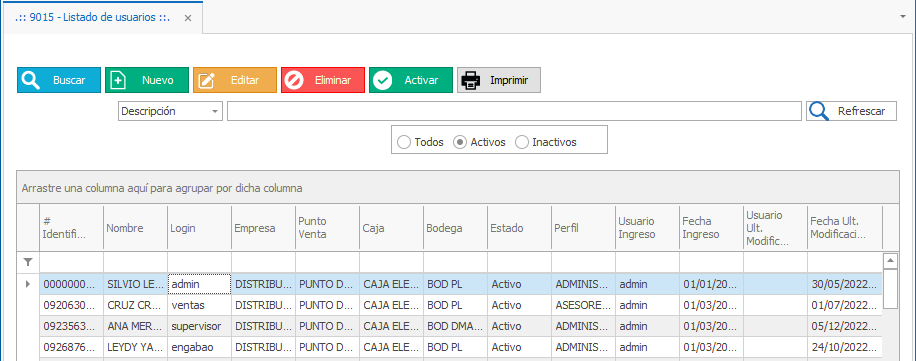Close the Listado de usuarios tab

(x=188, y=18)
